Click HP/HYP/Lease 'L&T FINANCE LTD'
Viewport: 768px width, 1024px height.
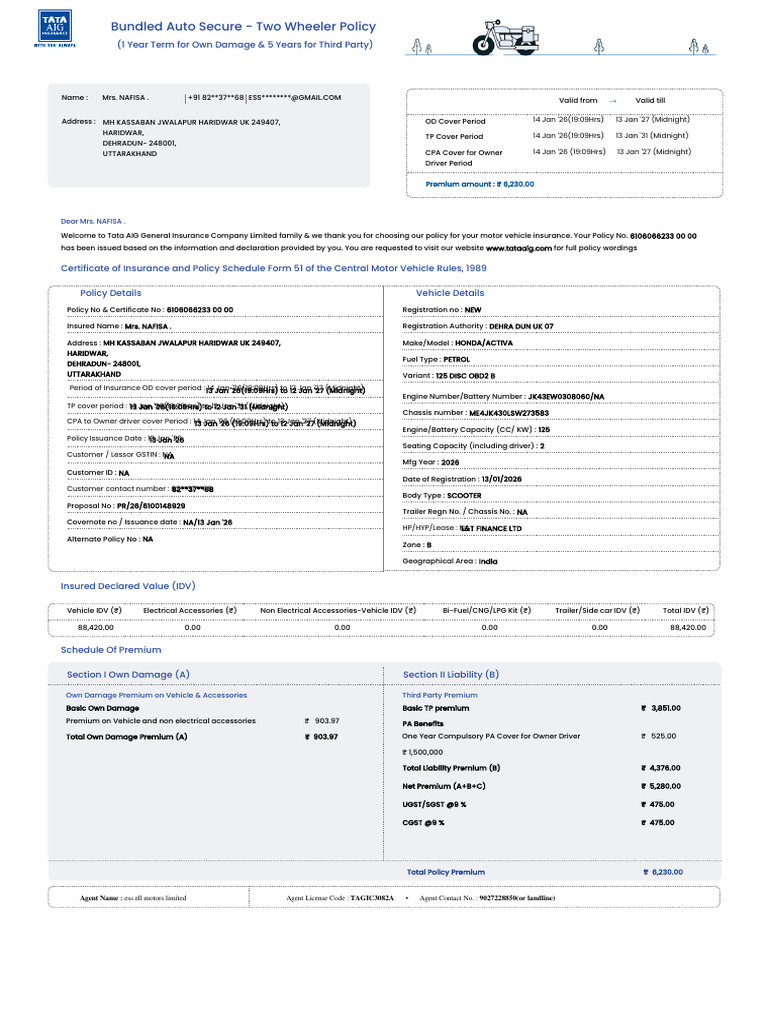click(x=490, y=528)
